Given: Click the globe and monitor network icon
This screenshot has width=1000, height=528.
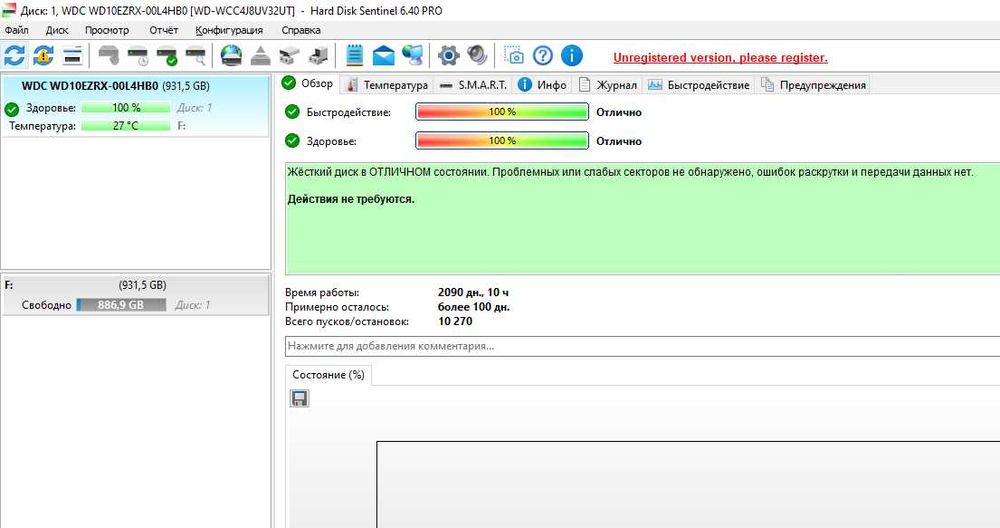Looking at the screenshot, I should click(413, 56).
